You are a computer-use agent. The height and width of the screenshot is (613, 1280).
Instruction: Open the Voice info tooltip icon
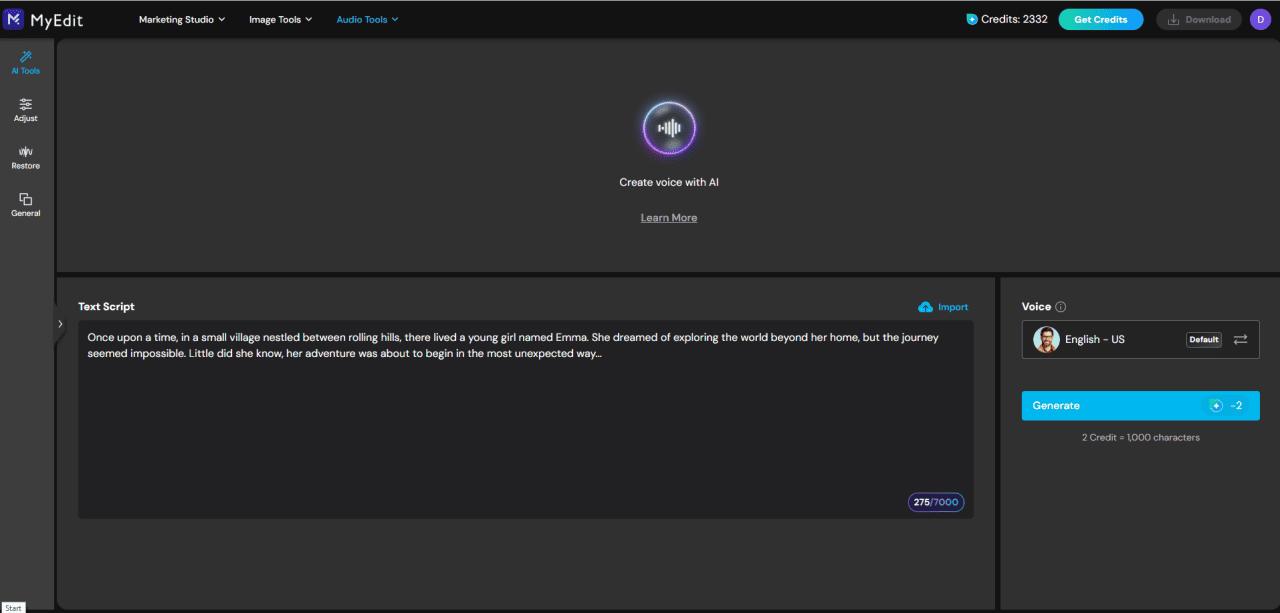click(1060, 306)
